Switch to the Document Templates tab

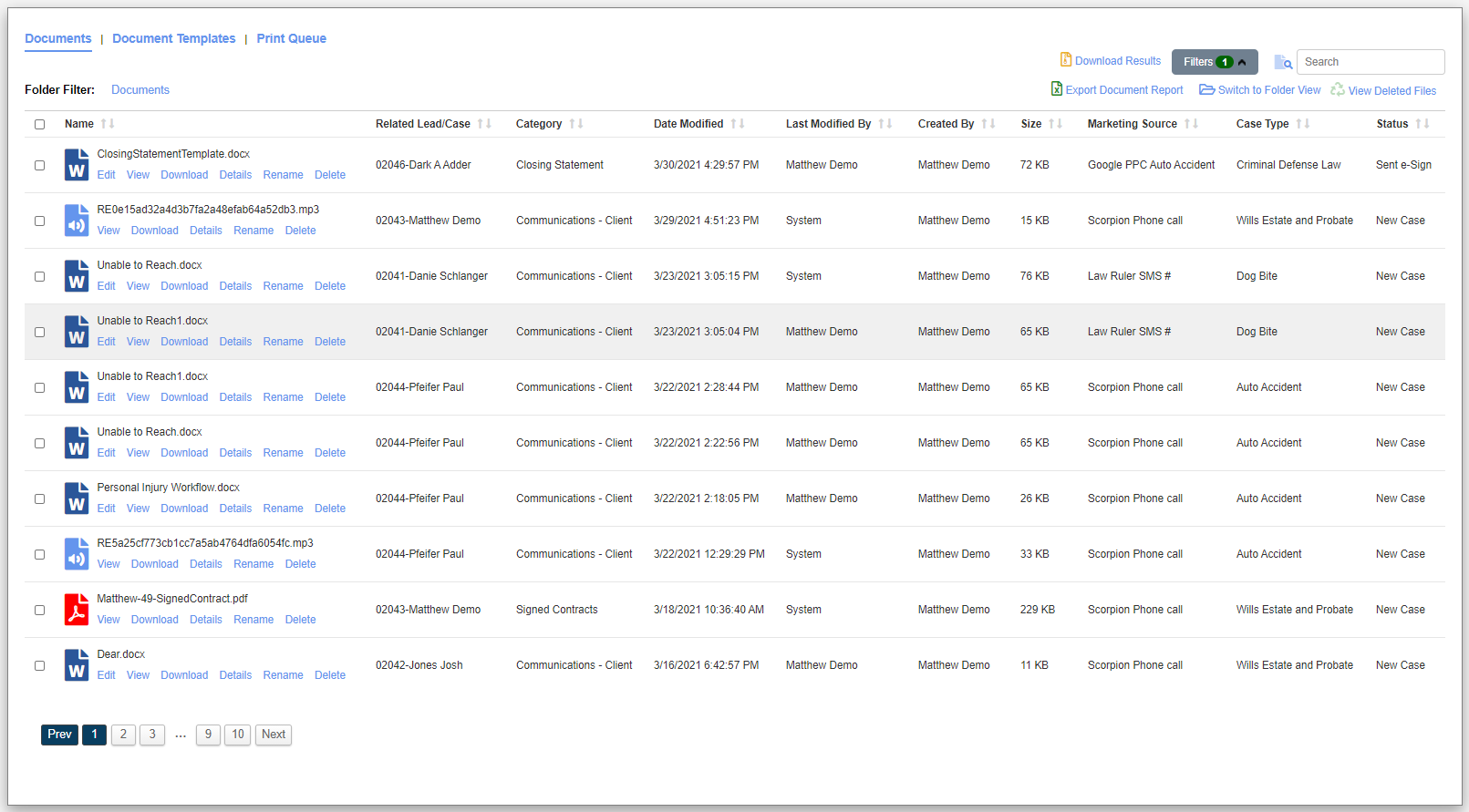click(x=174, y=38)
